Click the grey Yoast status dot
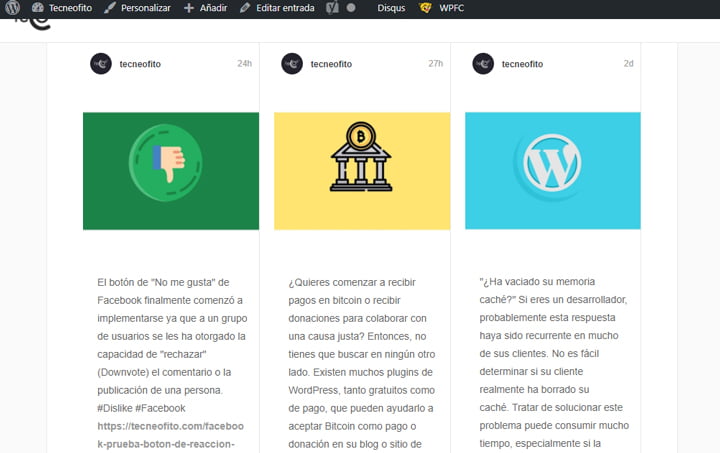This screenshot has width=720, height=453. (351, 8)
